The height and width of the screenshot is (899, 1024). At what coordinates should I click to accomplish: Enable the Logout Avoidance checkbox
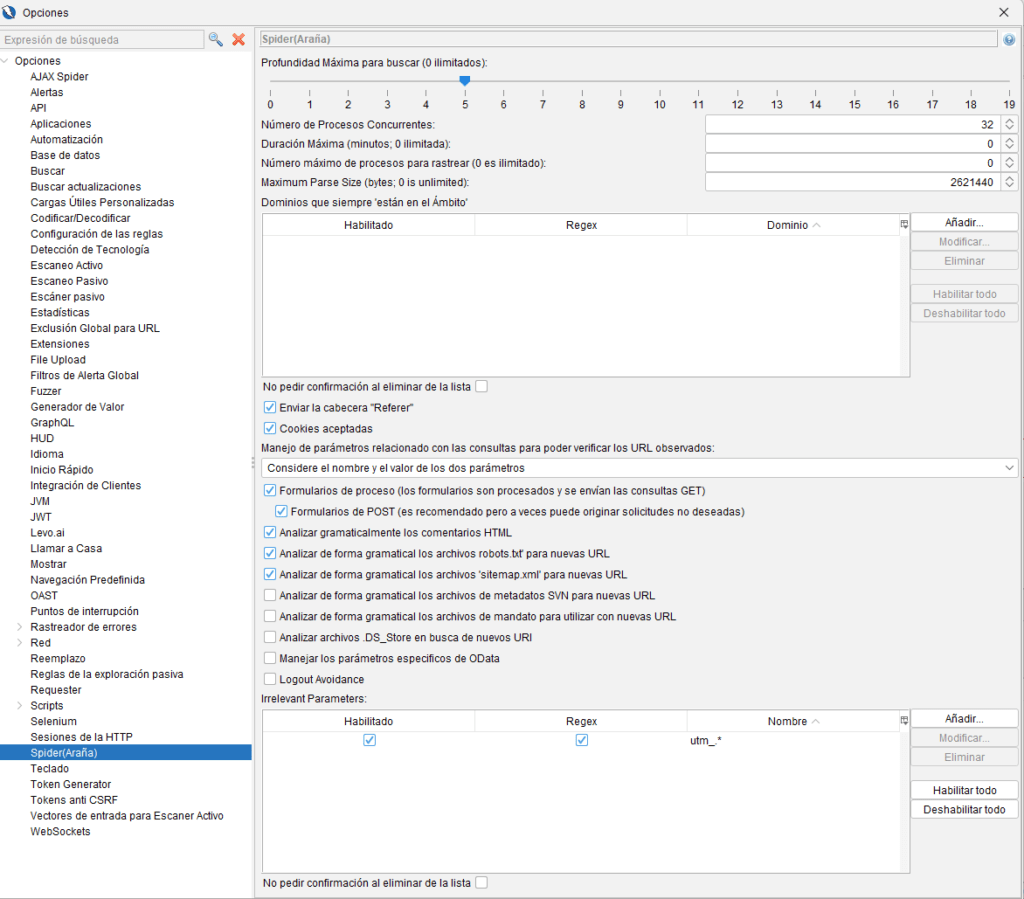tap(270, 680)
